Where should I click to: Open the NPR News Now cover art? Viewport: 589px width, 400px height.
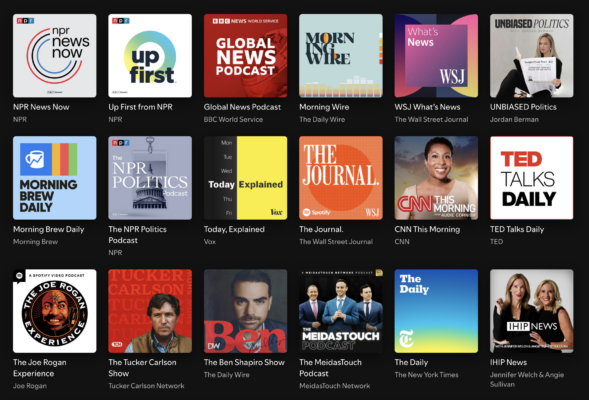(x=54, y=56)
